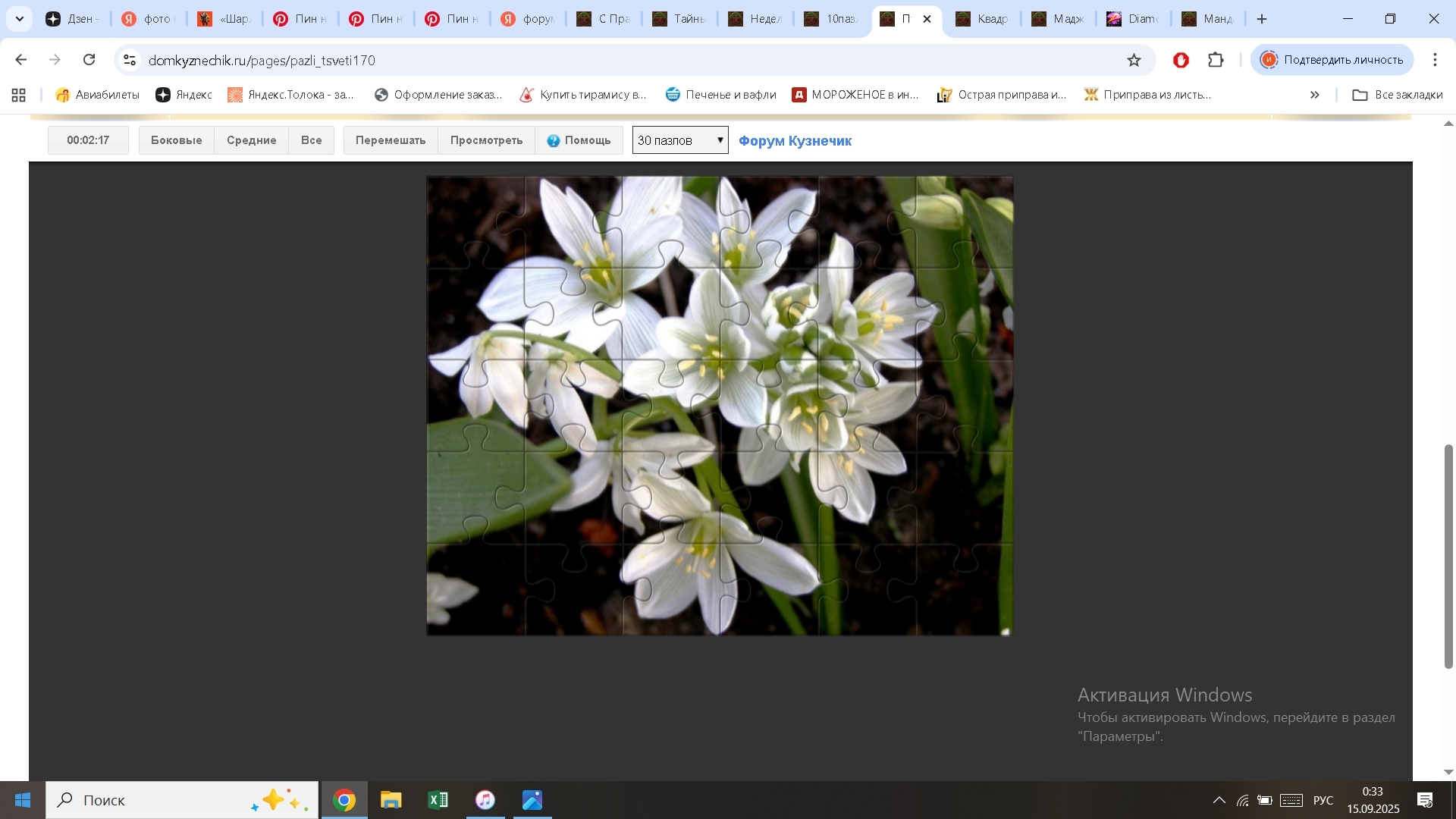1456x819 pixels.
Task: Open the Острая приправа bookmark
Action: pos(1002,95)
